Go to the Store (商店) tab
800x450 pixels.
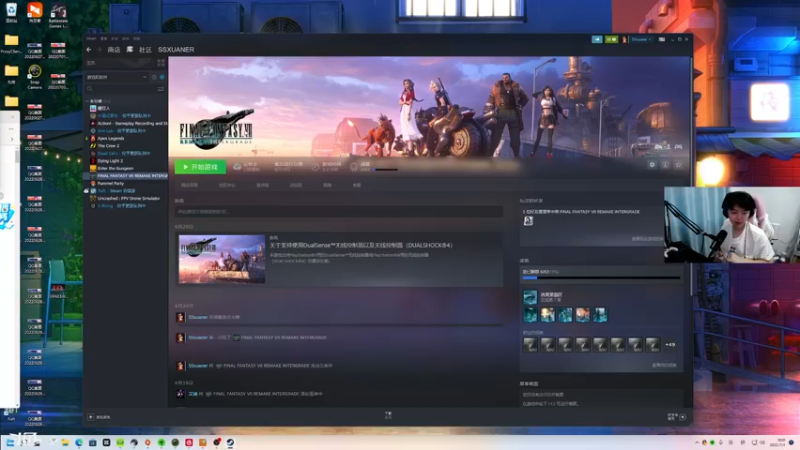point(114,49)
